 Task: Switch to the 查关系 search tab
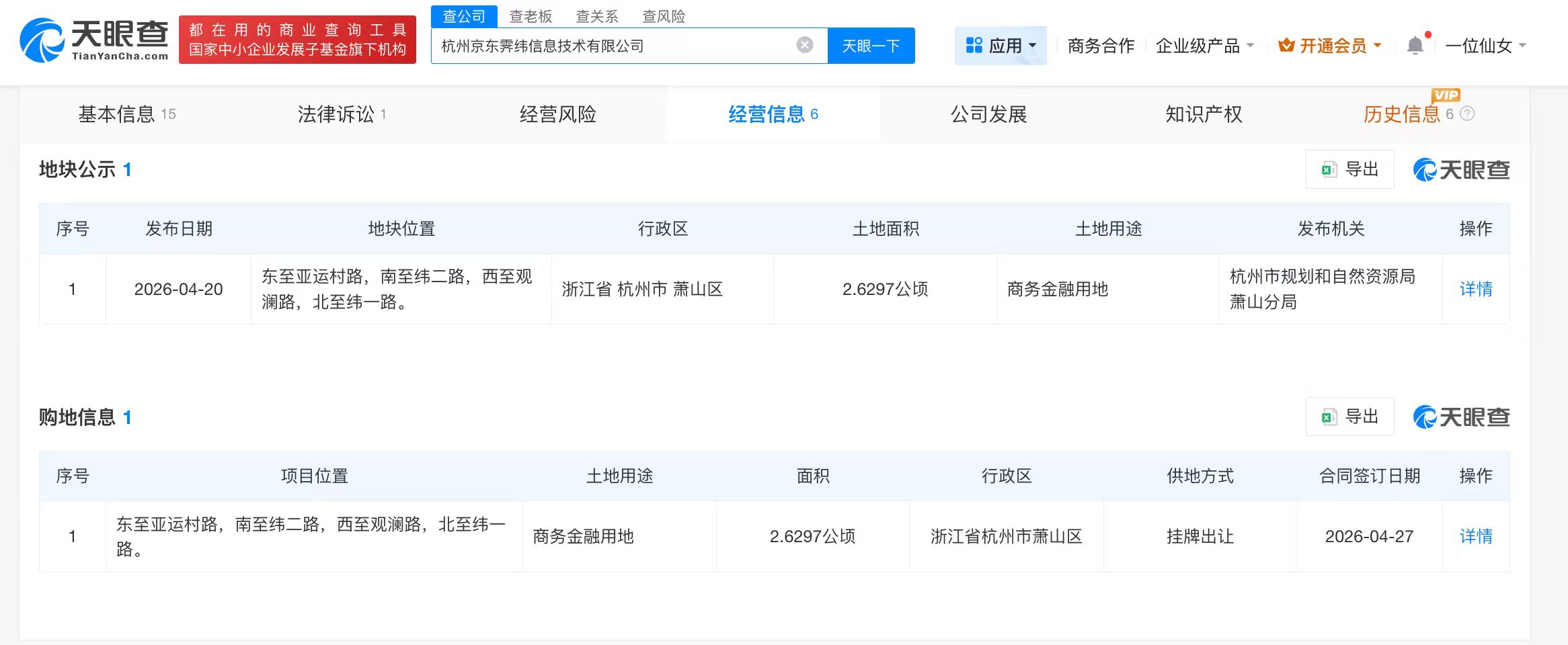(x=597, y=16)
